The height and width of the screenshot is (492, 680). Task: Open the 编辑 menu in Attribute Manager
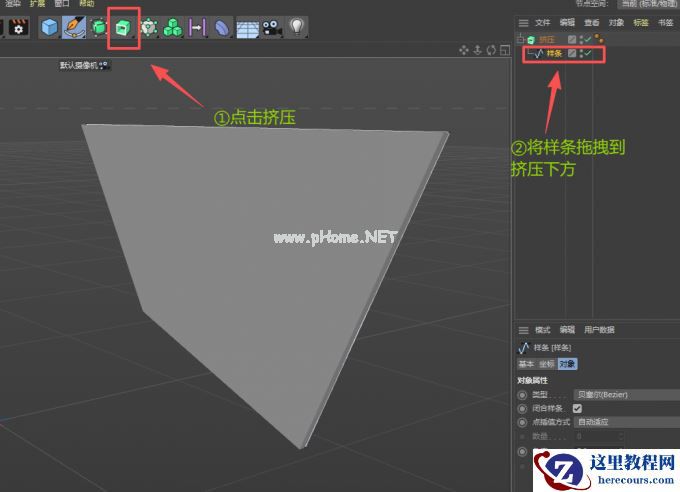[x=567, y=330]
